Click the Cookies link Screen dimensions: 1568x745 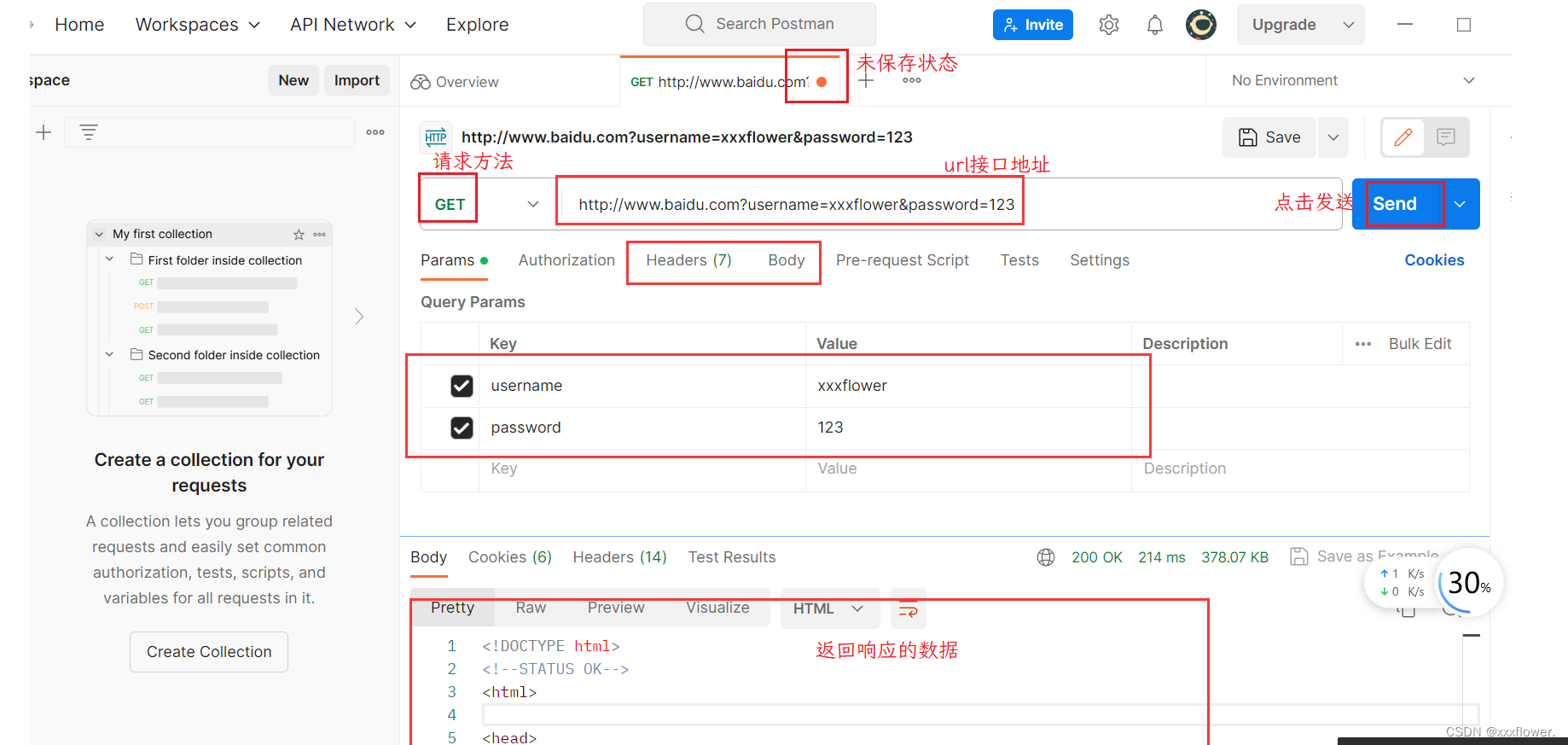click(1434, 260)
